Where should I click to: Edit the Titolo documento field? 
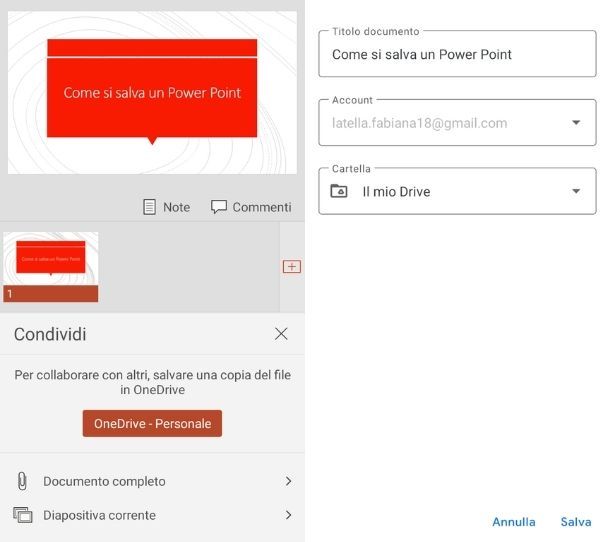click(457, 54)
